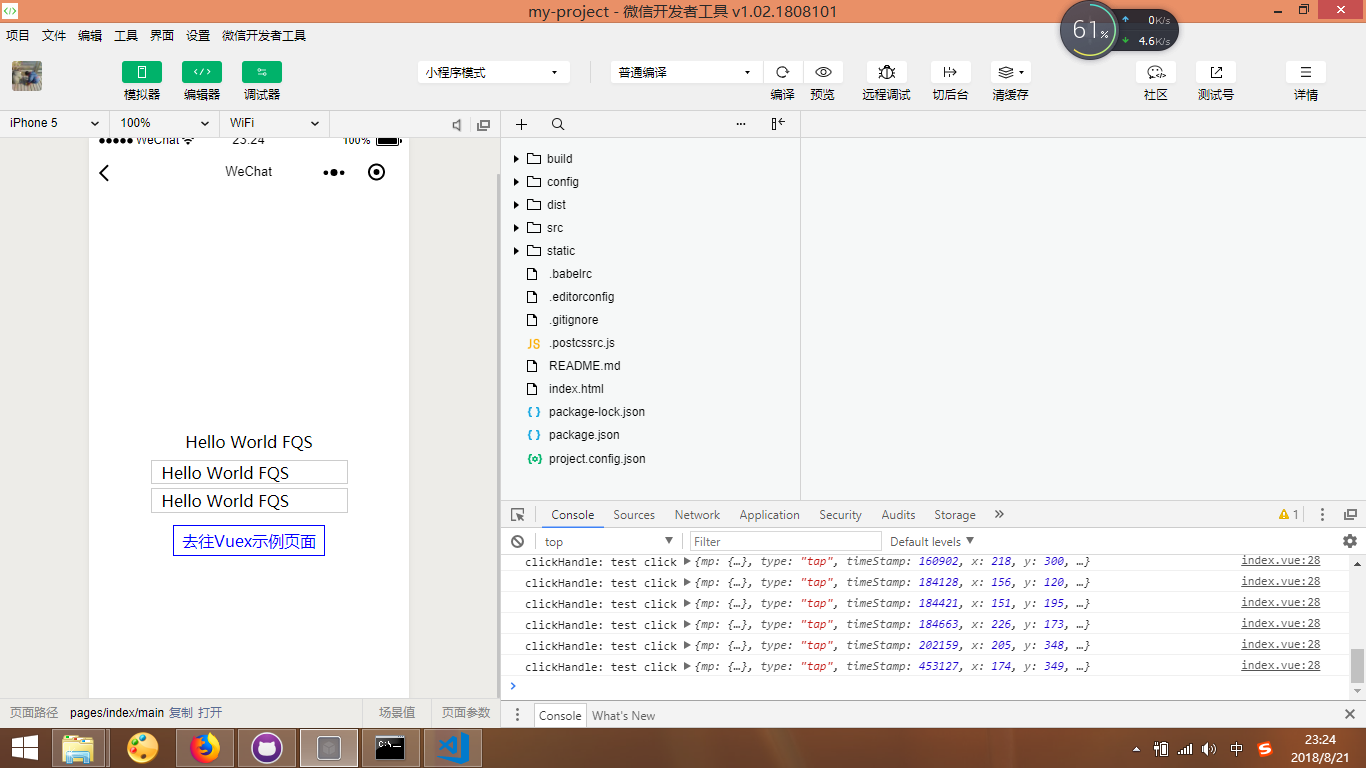Switch to the Application tab
1366x768 pixels.
coord(769,515)
